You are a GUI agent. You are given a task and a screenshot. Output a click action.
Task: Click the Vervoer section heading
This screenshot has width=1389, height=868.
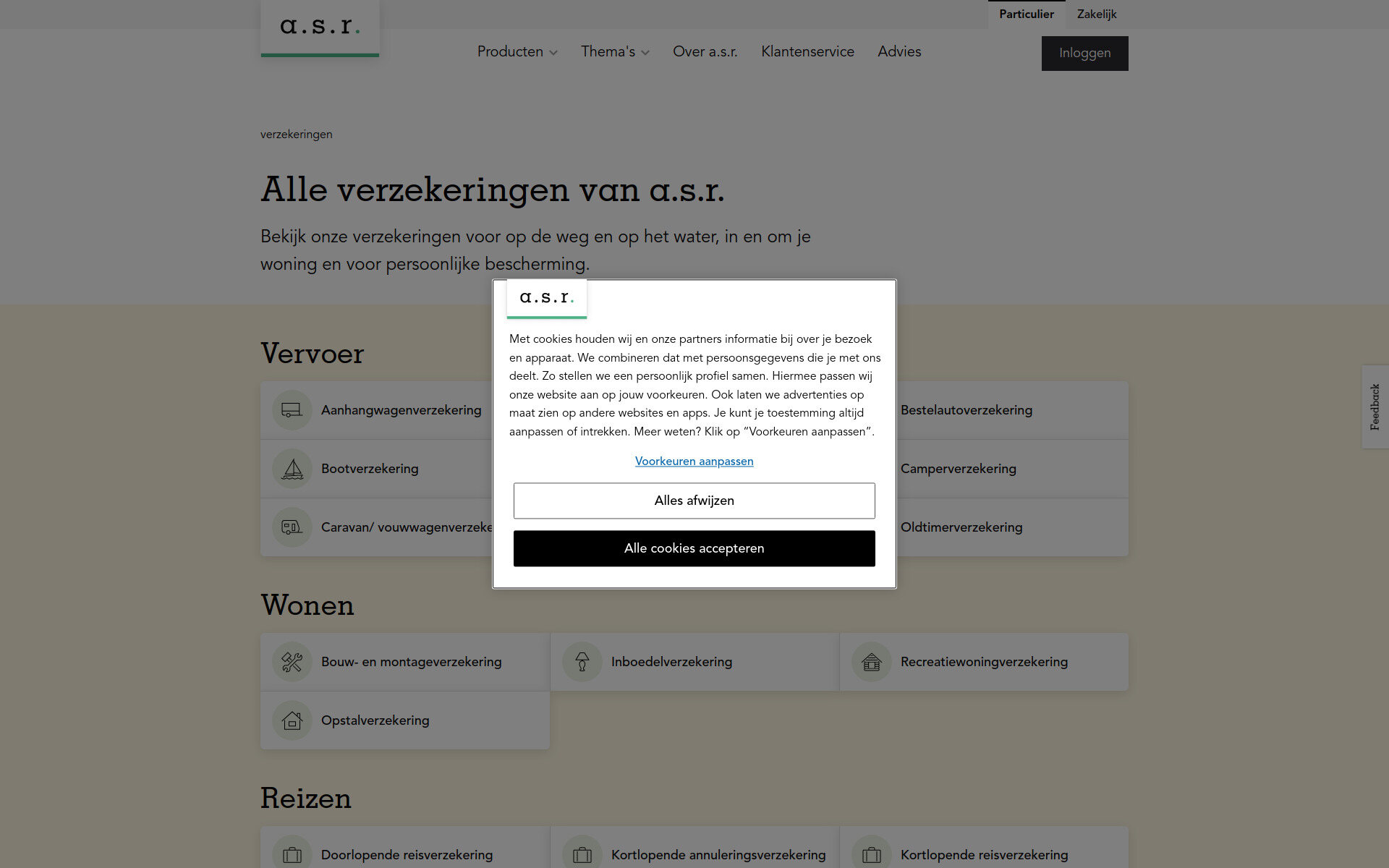point(313,354)
